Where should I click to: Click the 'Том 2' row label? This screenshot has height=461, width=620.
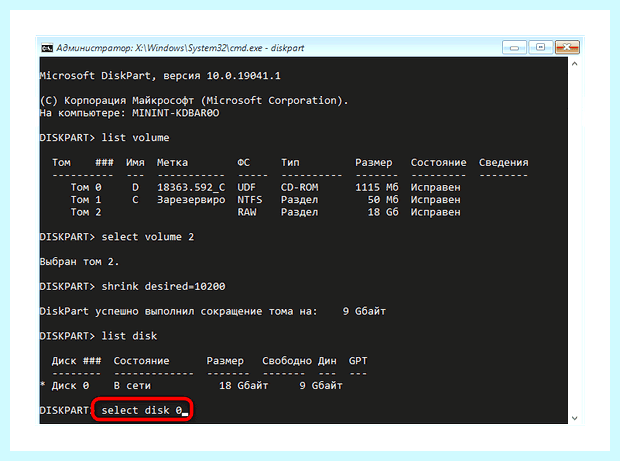[x=86, y=212]
